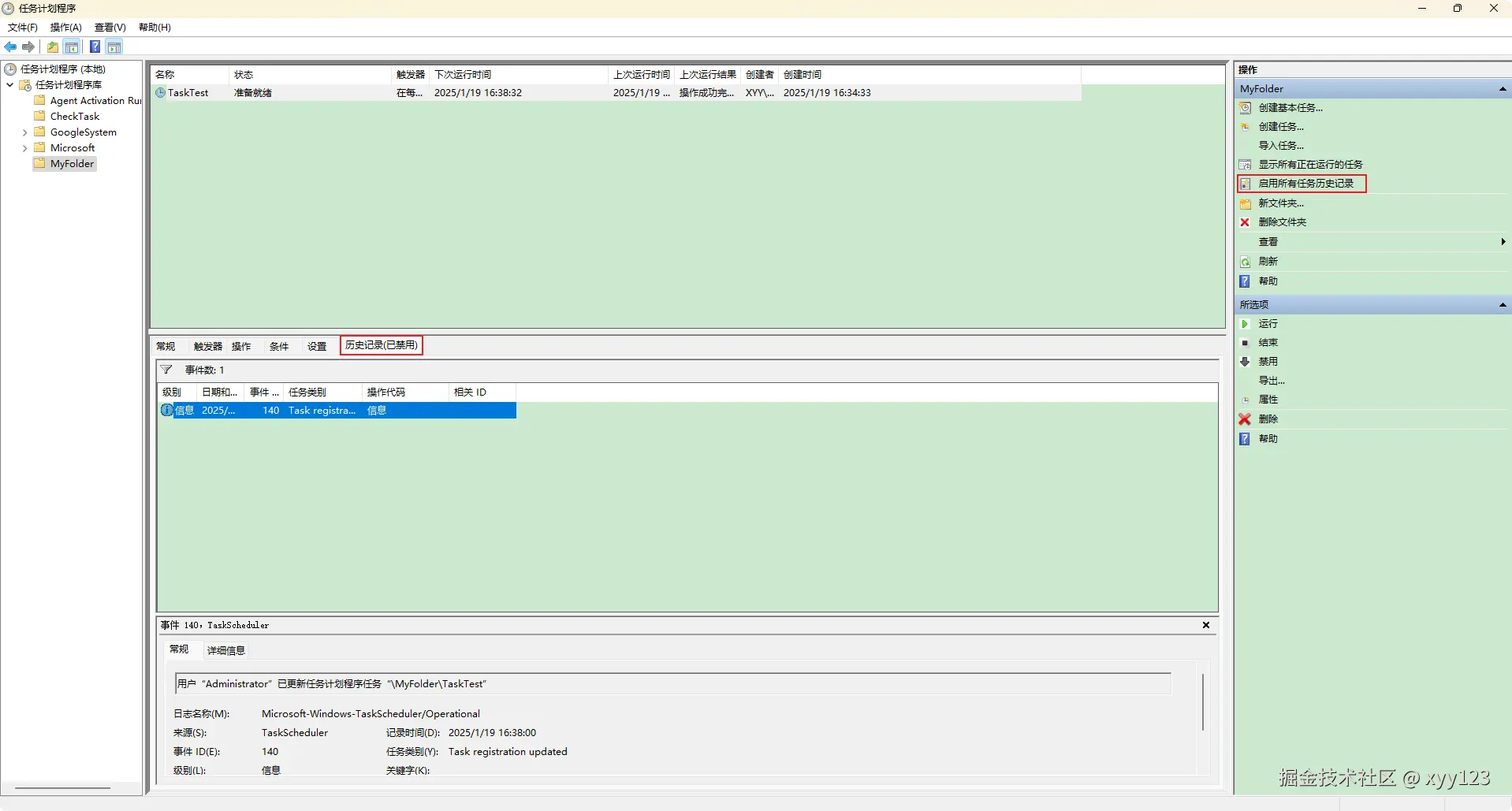Collapse the 任务计划程序库 tree node
Viewport: 1512px width, 811px height.
click(9, 85)
